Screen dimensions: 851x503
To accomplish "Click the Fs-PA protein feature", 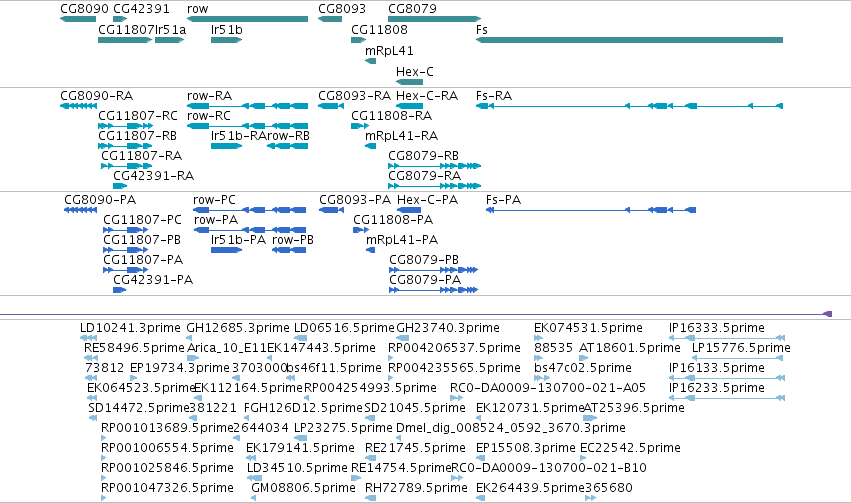I will (590, 210).
